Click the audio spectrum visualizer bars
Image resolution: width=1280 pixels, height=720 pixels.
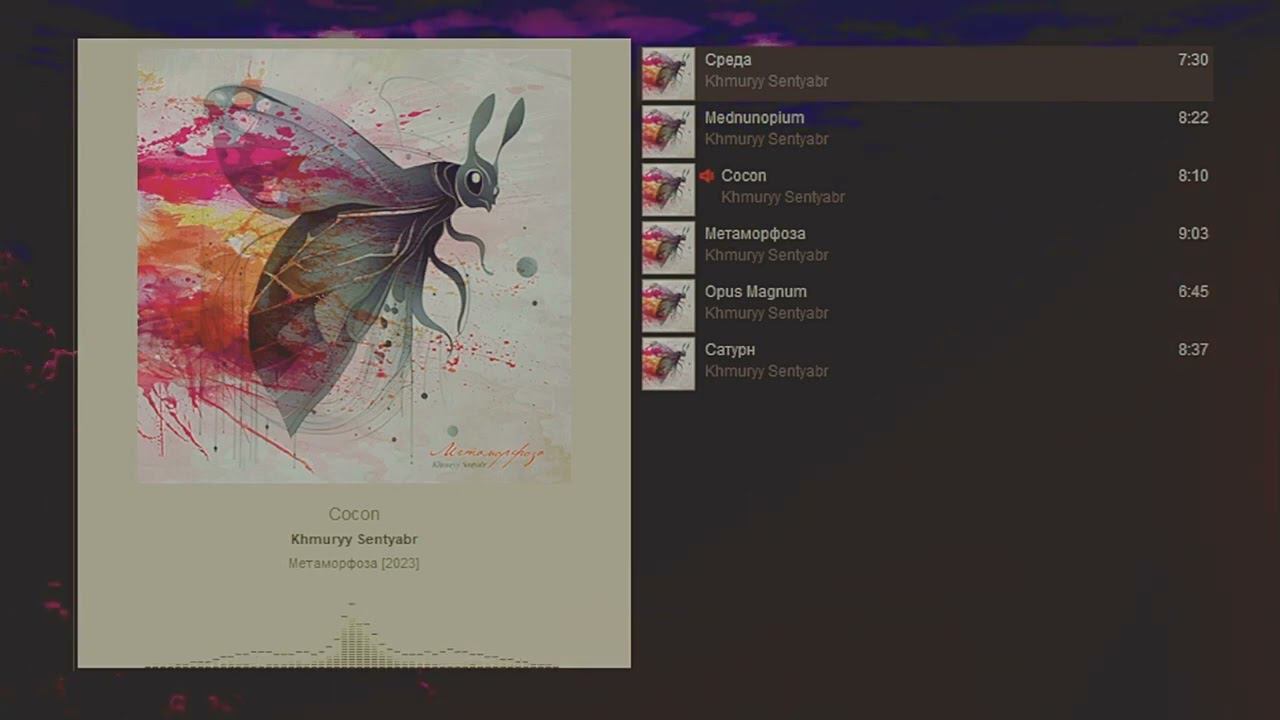click(x=352, y=635)
